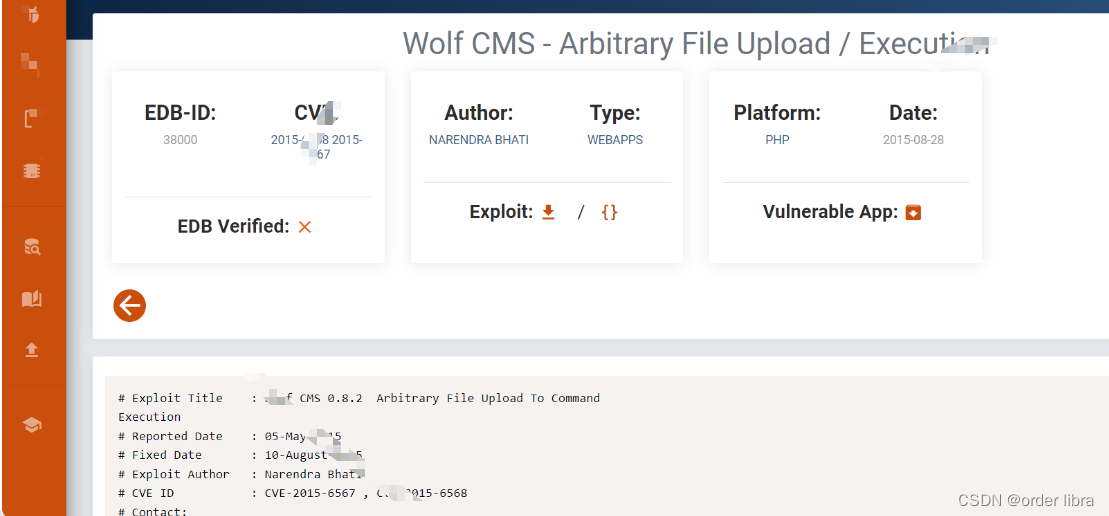Open the SearchSploit Manual book icon
The width and height of the screenshot is (1109, 516).
[31, 299]
